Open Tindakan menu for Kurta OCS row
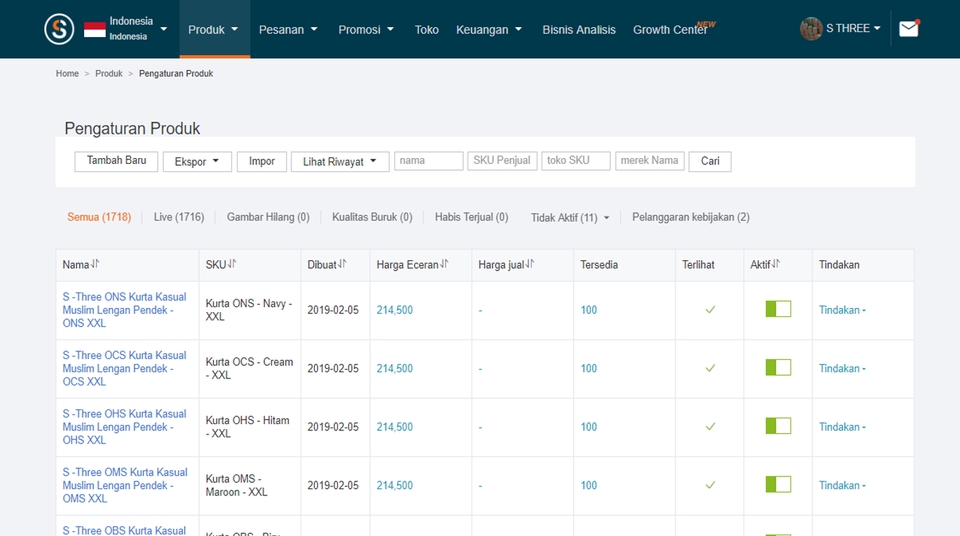 842,368
